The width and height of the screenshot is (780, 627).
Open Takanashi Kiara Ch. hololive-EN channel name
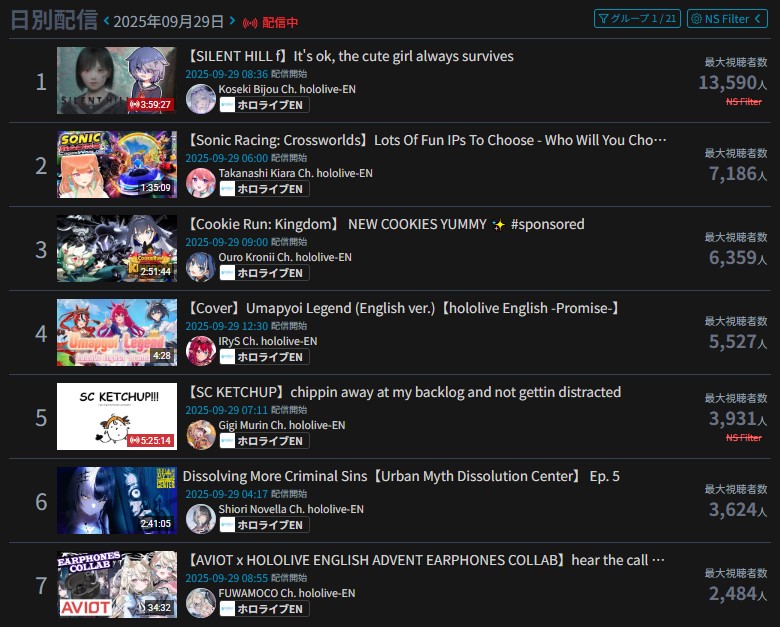click(295, 173)
